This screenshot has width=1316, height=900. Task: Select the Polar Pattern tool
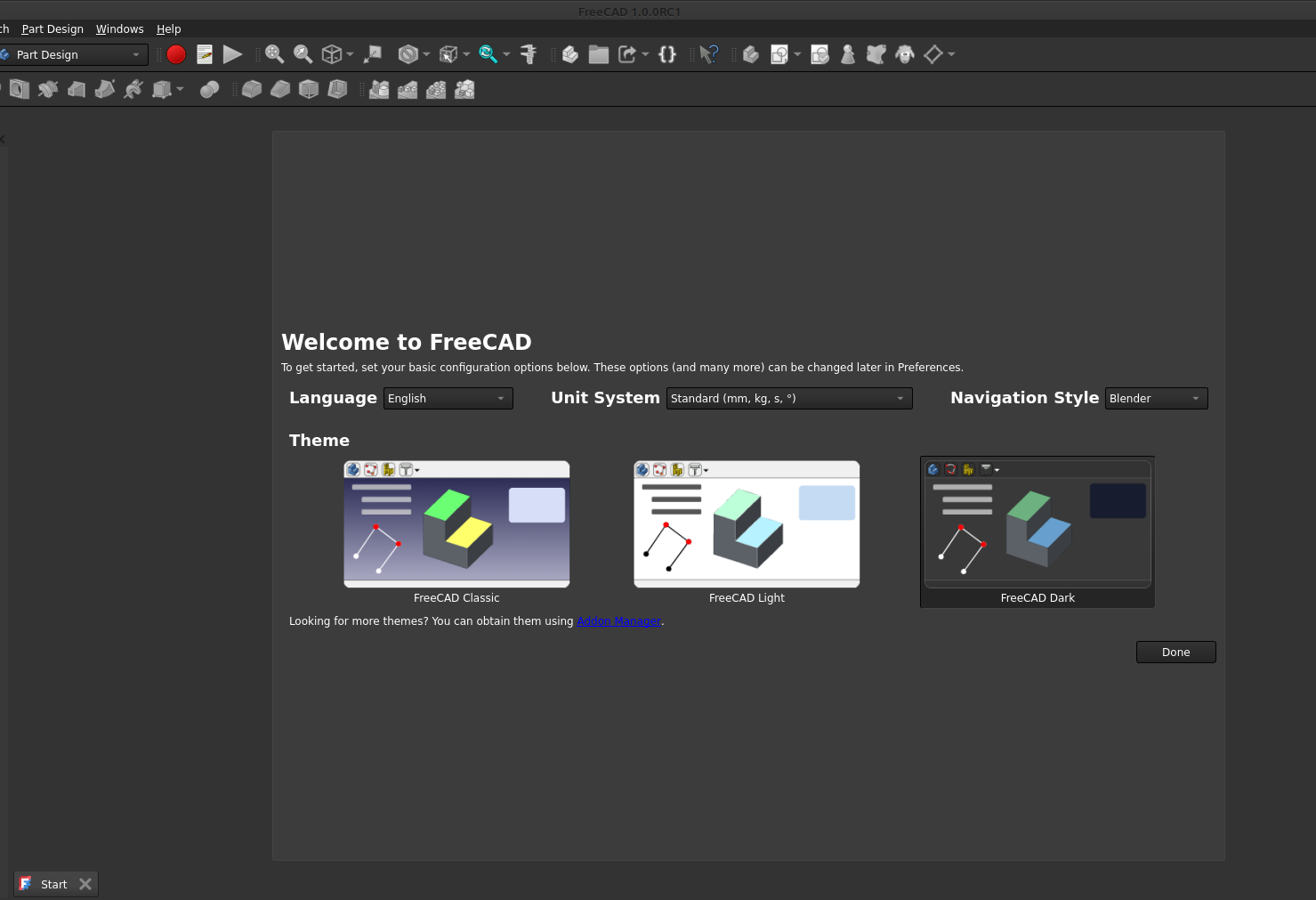point(436,89)
